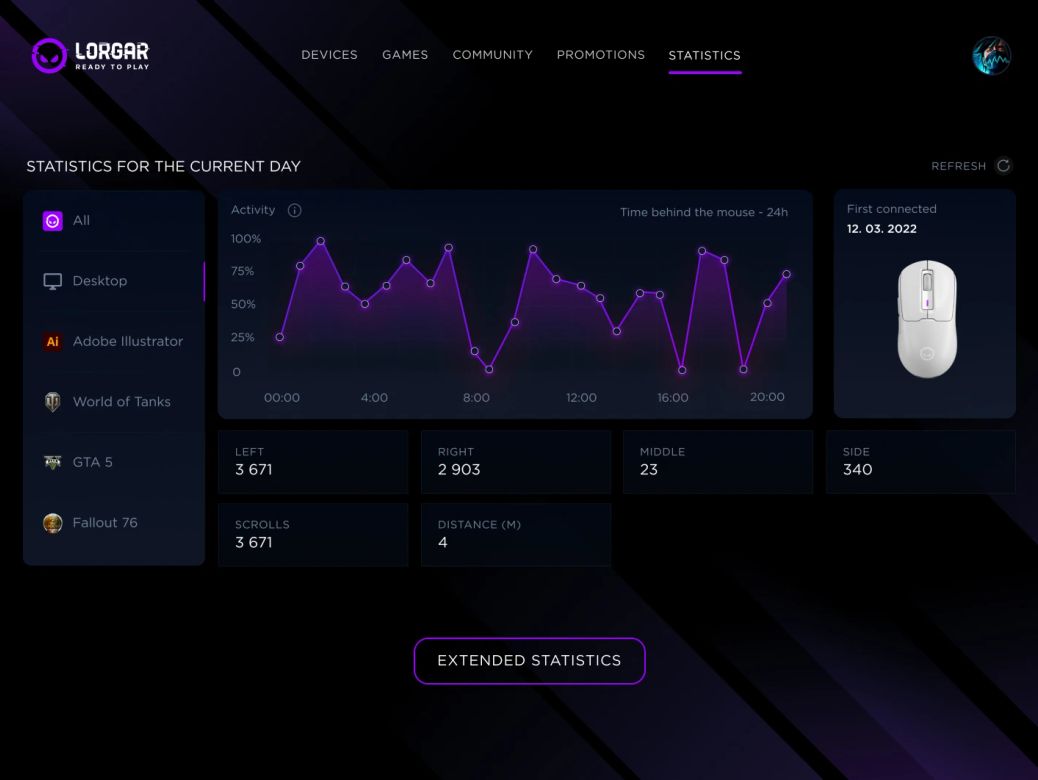The width and height of the screenshot is (1038, 780).
Task: Click the refresh circular arrow icon
Action: [x=1003, y=166]
